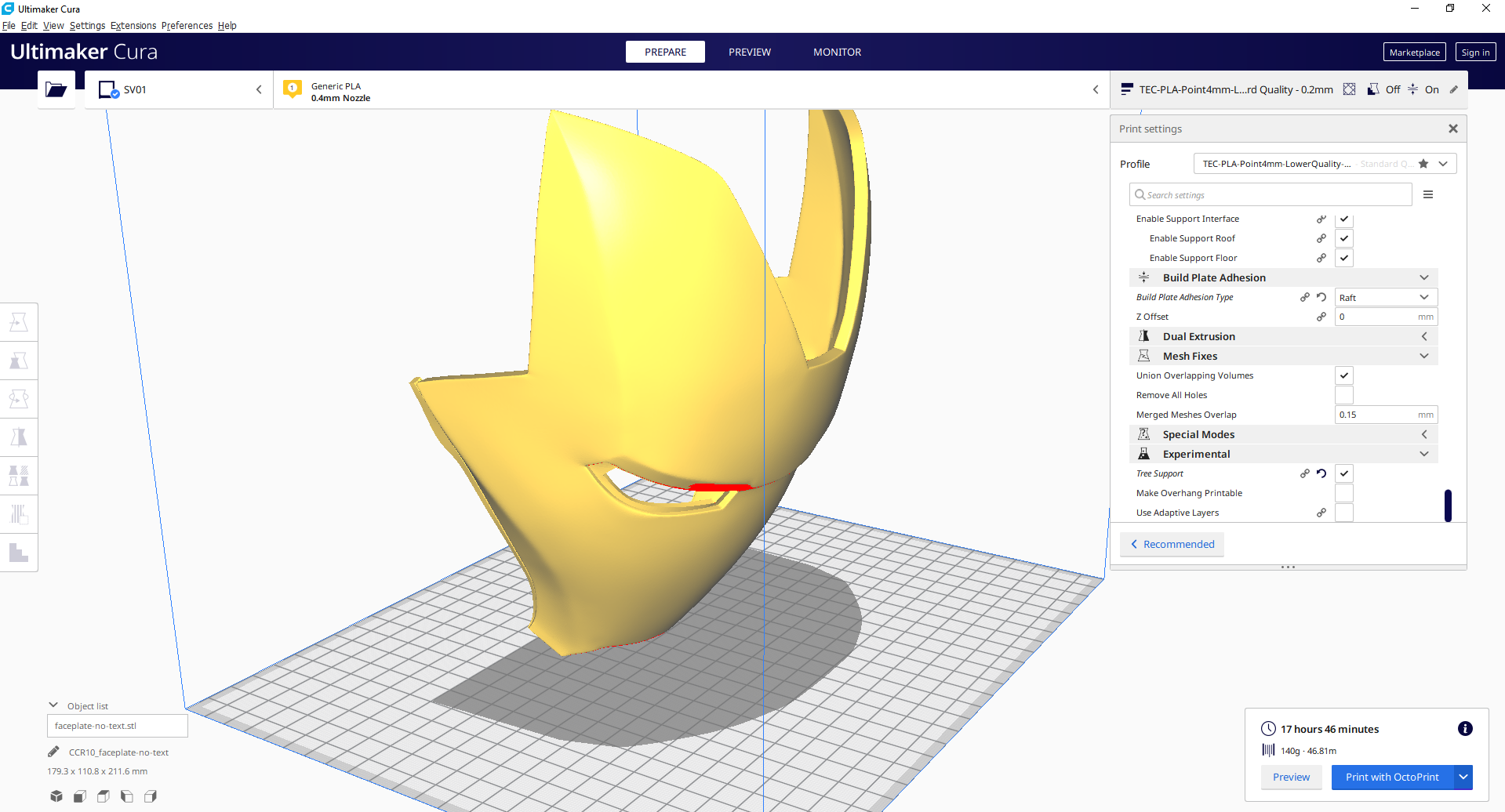Switch back to Recommended settings
This screenshot has height=812, width=1505.
tap(1172, 544)
